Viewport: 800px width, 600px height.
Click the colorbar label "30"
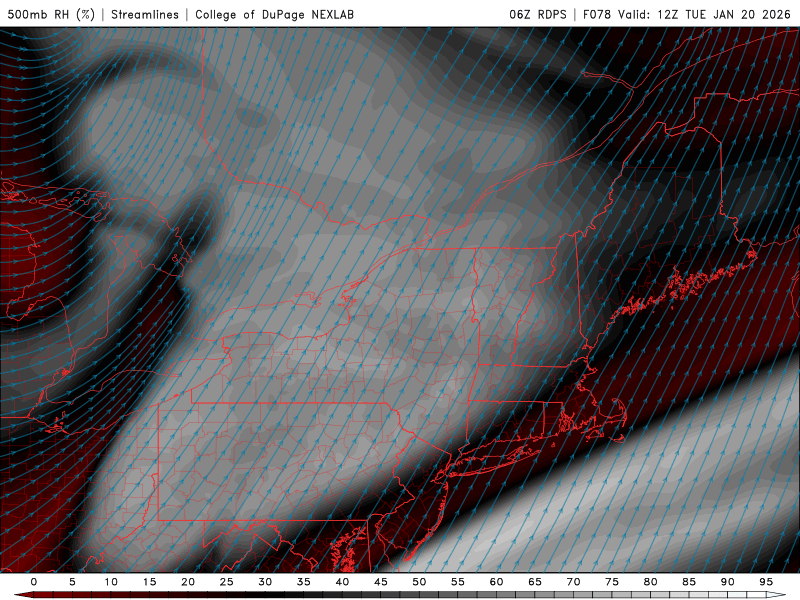coord(265,582)
